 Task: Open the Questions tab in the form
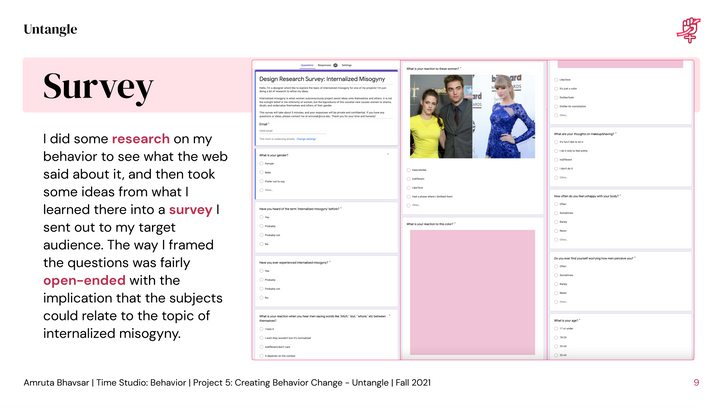[x=307, y=65]
